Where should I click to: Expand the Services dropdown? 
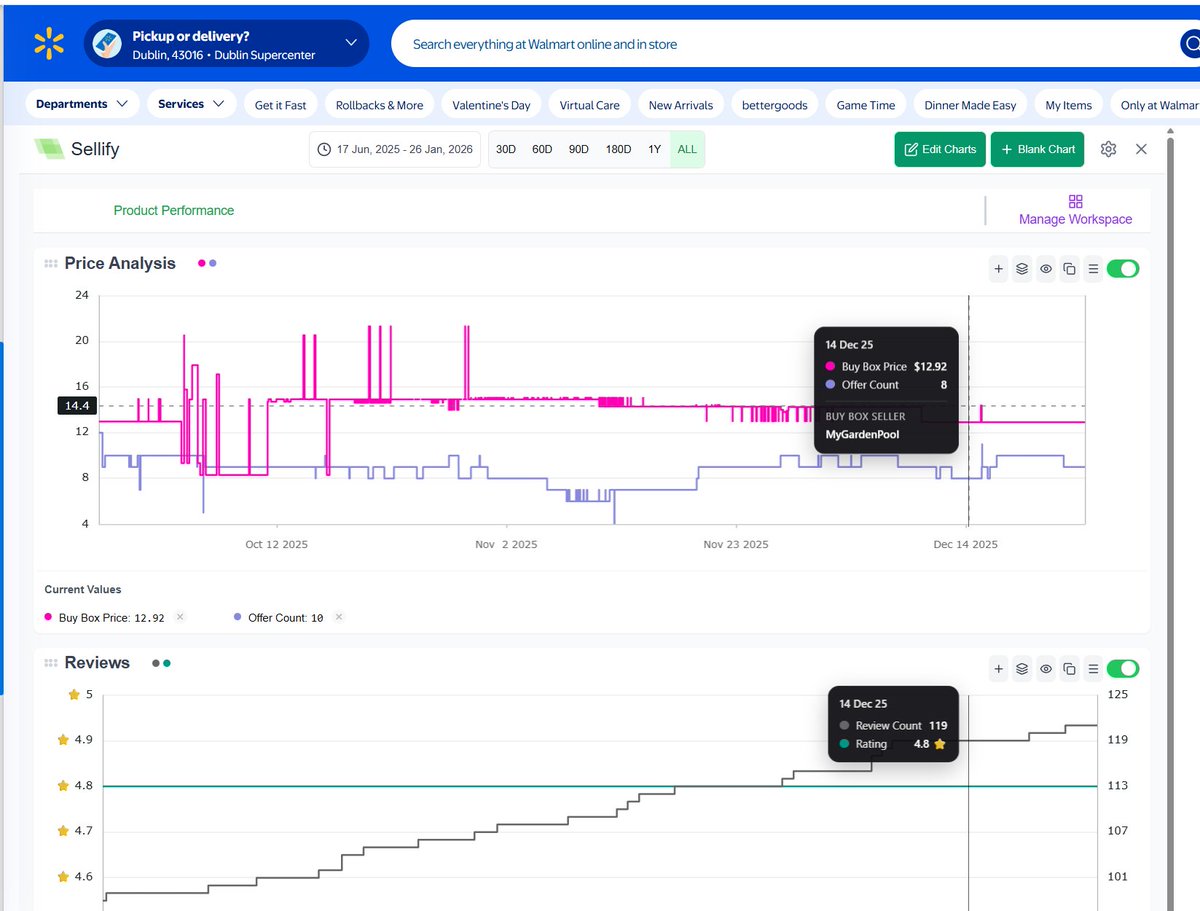[191, 104]
